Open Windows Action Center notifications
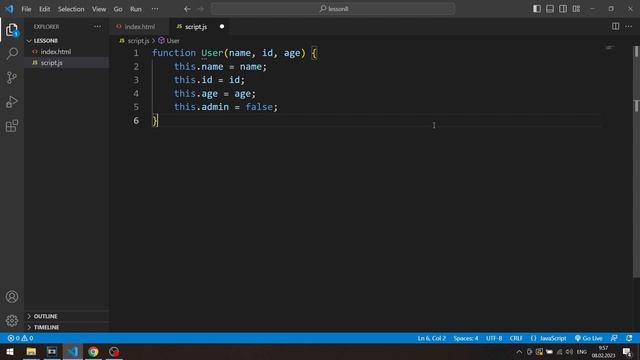Viewport: 640px width, 360px height. tap(627, 351)
